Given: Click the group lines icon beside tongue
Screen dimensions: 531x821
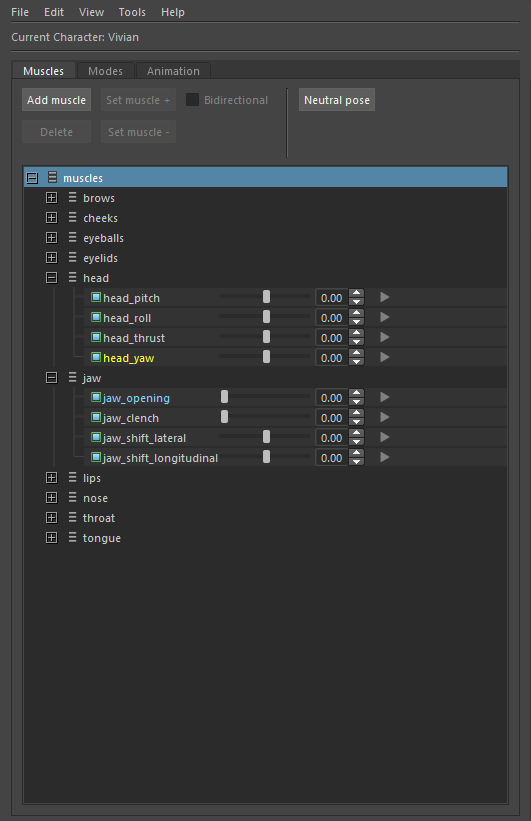Looking at the screenshot, I should click(x=72, y=538).
